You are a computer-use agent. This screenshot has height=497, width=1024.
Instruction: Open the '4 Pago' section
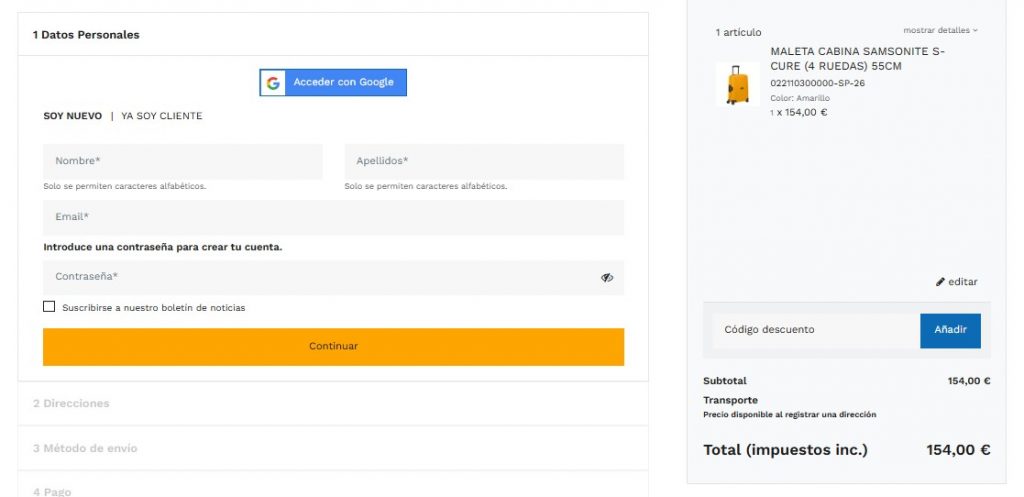pyautogui.click(x=52, y=490)
